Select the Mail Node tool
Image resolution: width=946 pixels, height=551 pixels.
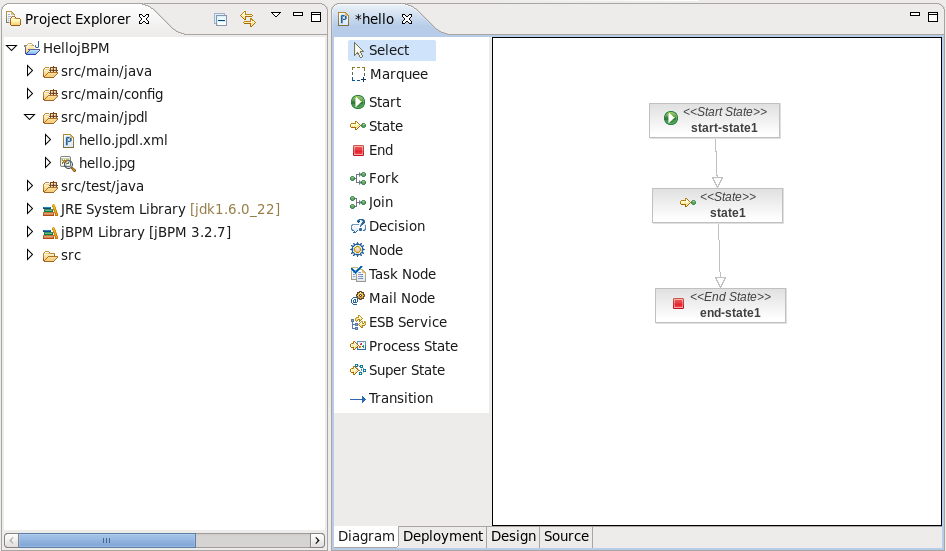(x=392, y=298)
